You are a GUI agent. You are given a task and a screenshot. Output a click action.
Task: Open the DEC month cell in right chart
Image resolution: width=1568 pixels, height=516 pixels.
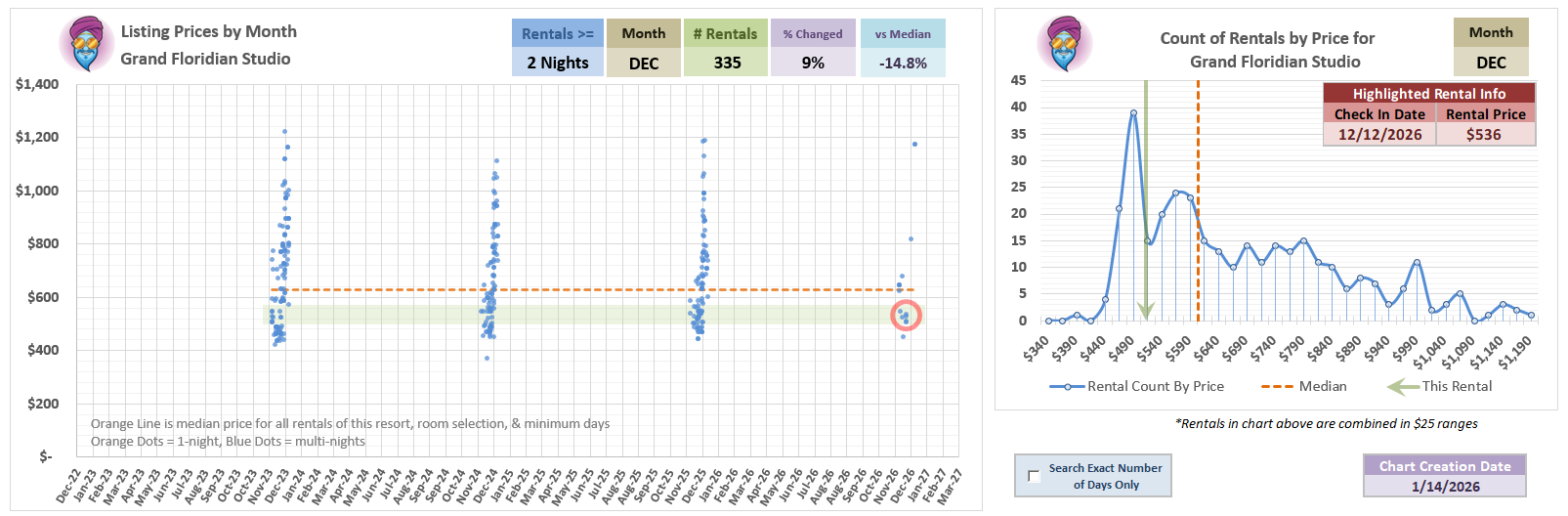[1490, 62]
